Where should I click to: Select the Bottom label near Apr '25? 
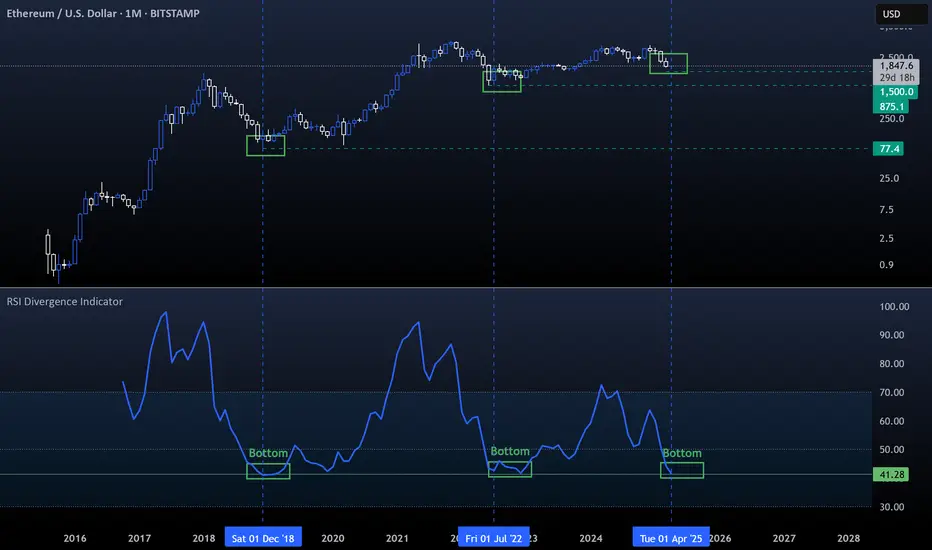682,453
